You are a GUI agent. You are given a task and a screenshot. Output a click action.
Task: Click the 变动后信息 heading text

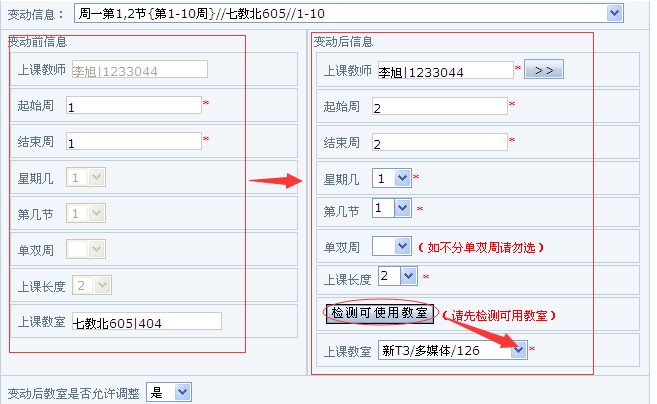pyautogui.click(x=343, y=41)
